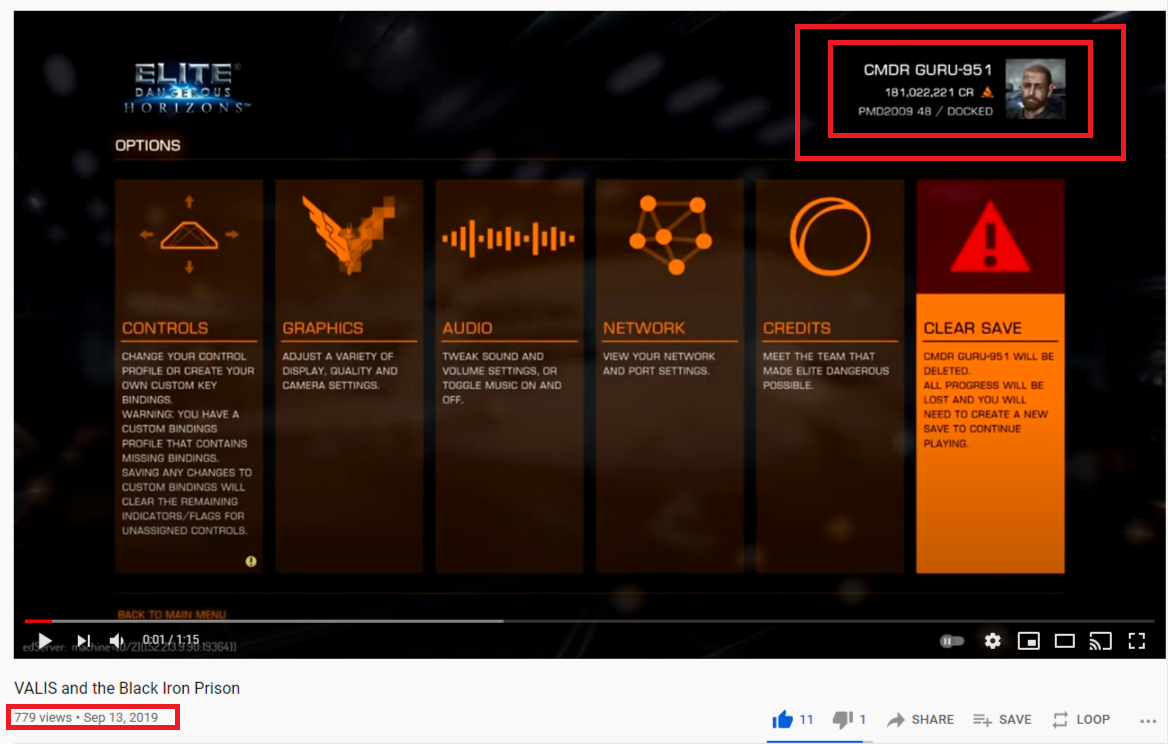Toggle LOOP for the video
The height and width of the screenshot is (744, 1168).
pyautogui.click(x=1081, y=719)
